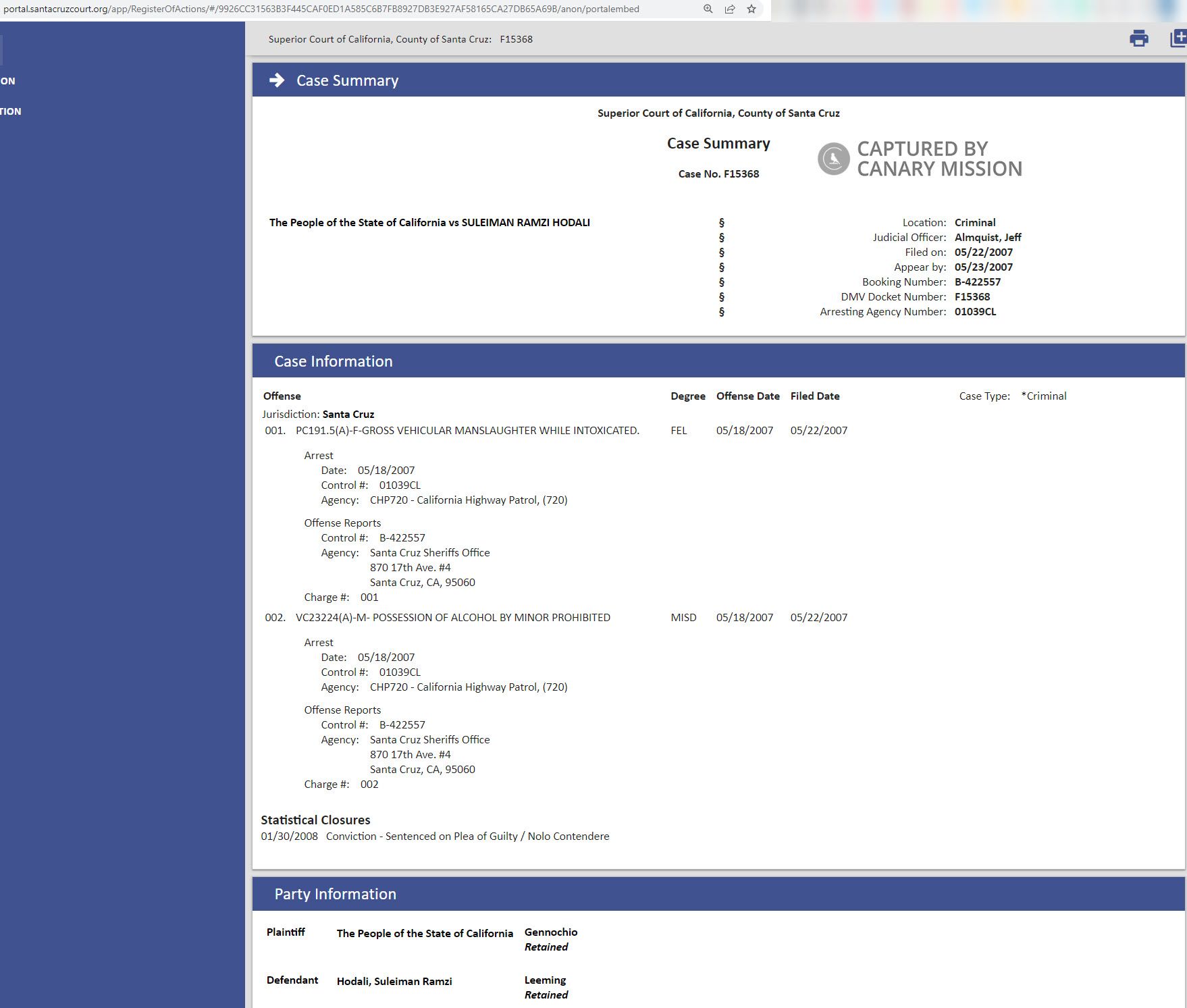Collapse the Party Information section header
This screenshot has width=1187, height=1008.
tap(335, 894)
